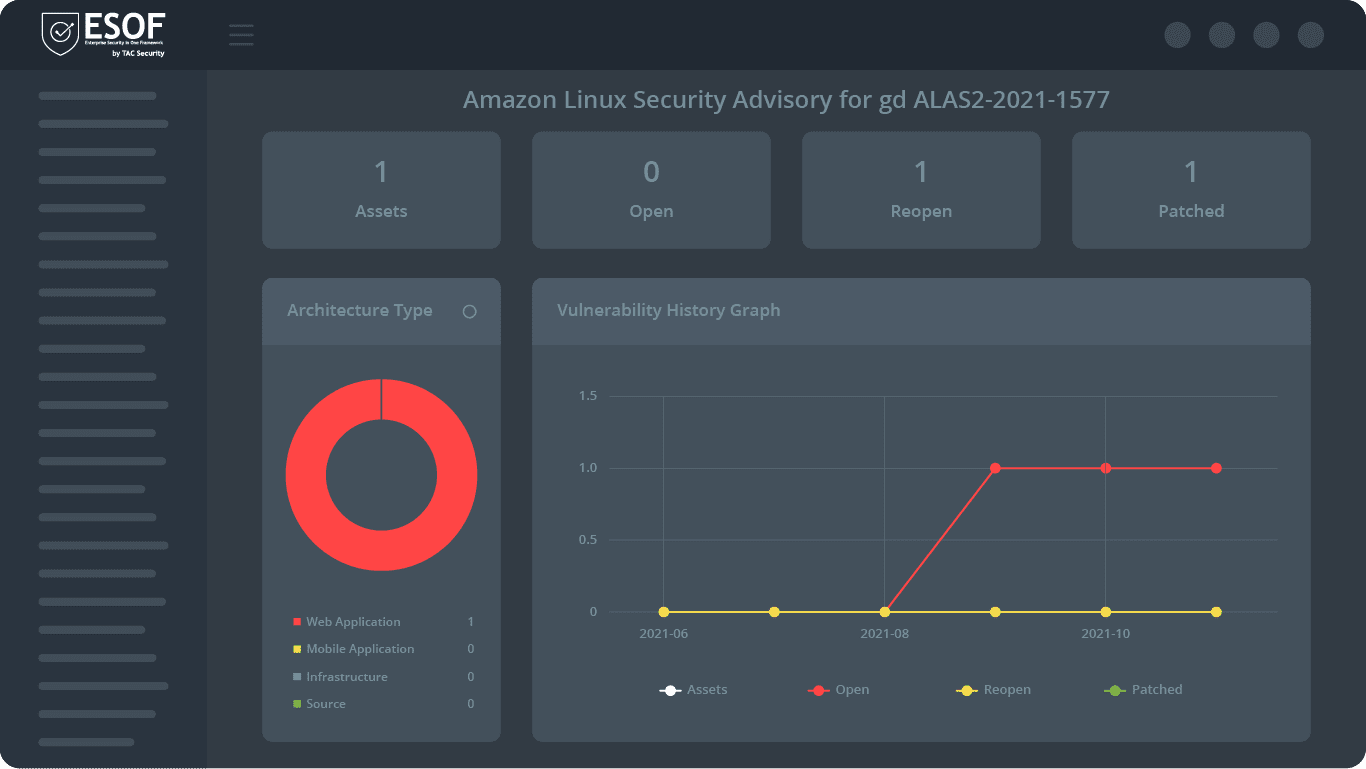Click the circle icon beside Architecture Type
Viewport: 1366px width, 769px height.
(469, 312)
